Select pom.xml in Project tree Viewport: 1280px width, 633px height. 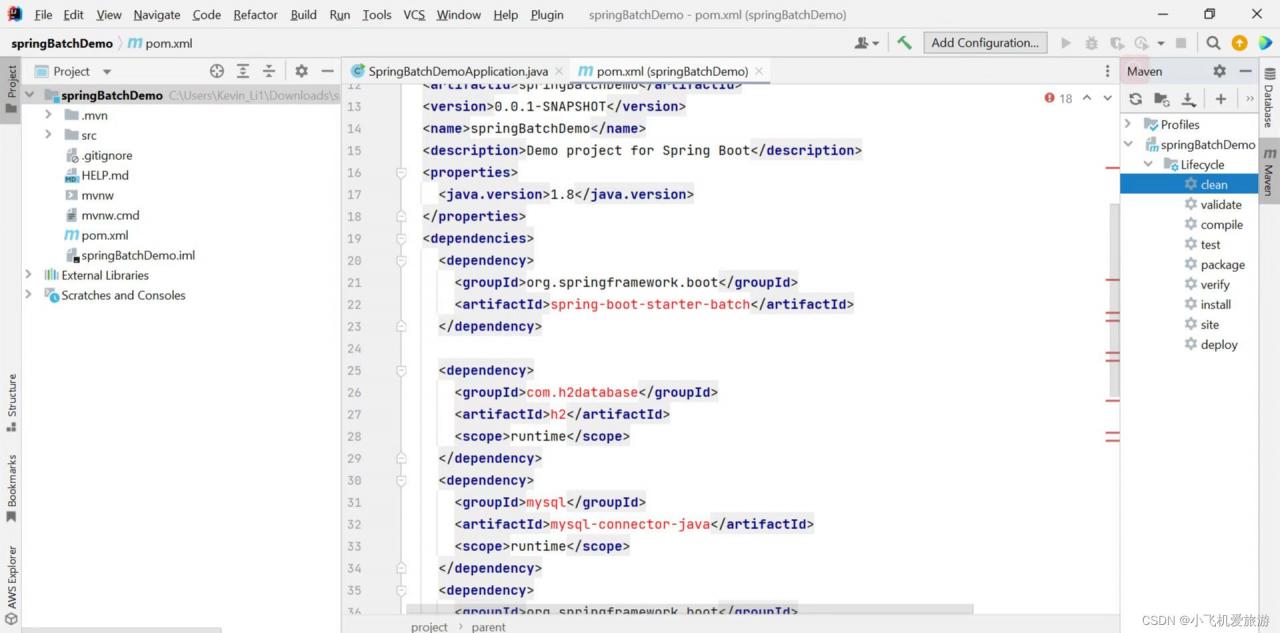(105, 235)
